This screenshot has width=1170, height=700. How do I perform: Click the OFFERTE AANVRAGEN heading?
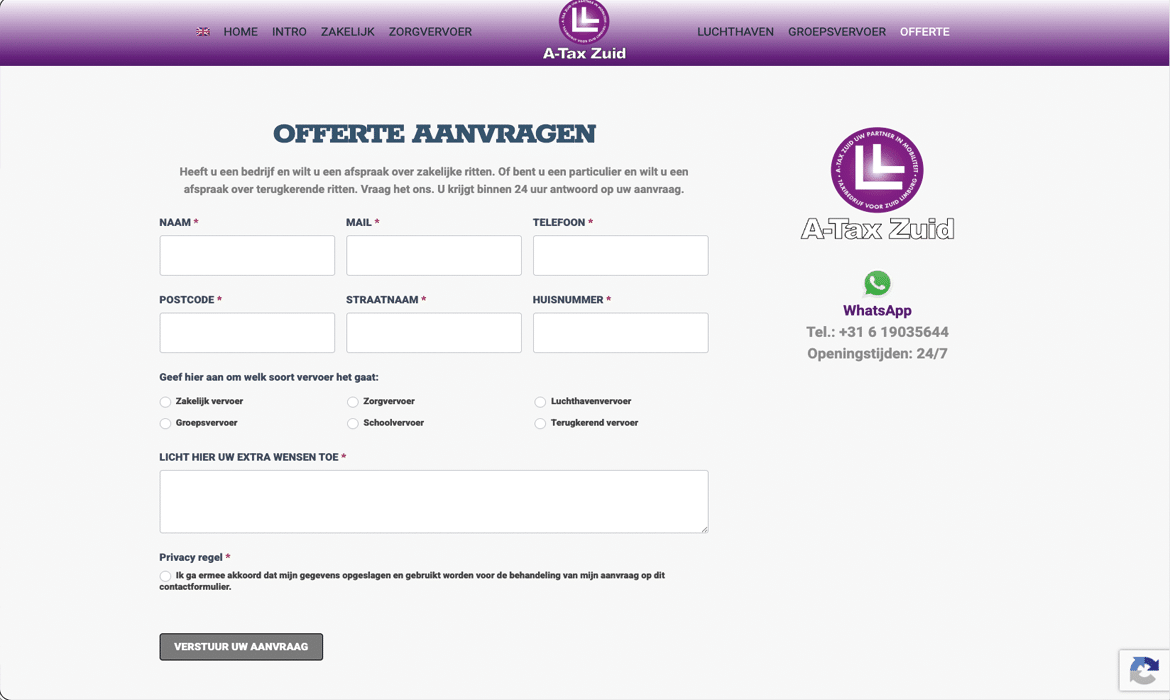coord(434,134)
